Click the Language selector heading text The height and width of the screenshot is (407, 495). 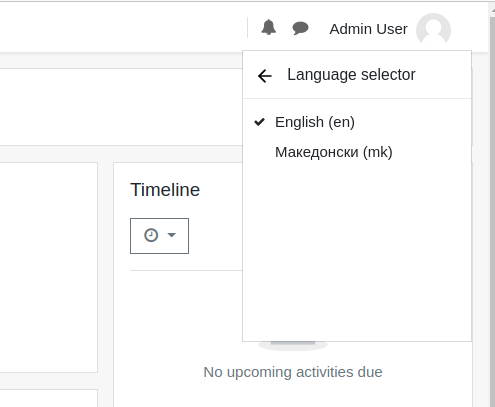pyautogui.click(x=351, y=74)
